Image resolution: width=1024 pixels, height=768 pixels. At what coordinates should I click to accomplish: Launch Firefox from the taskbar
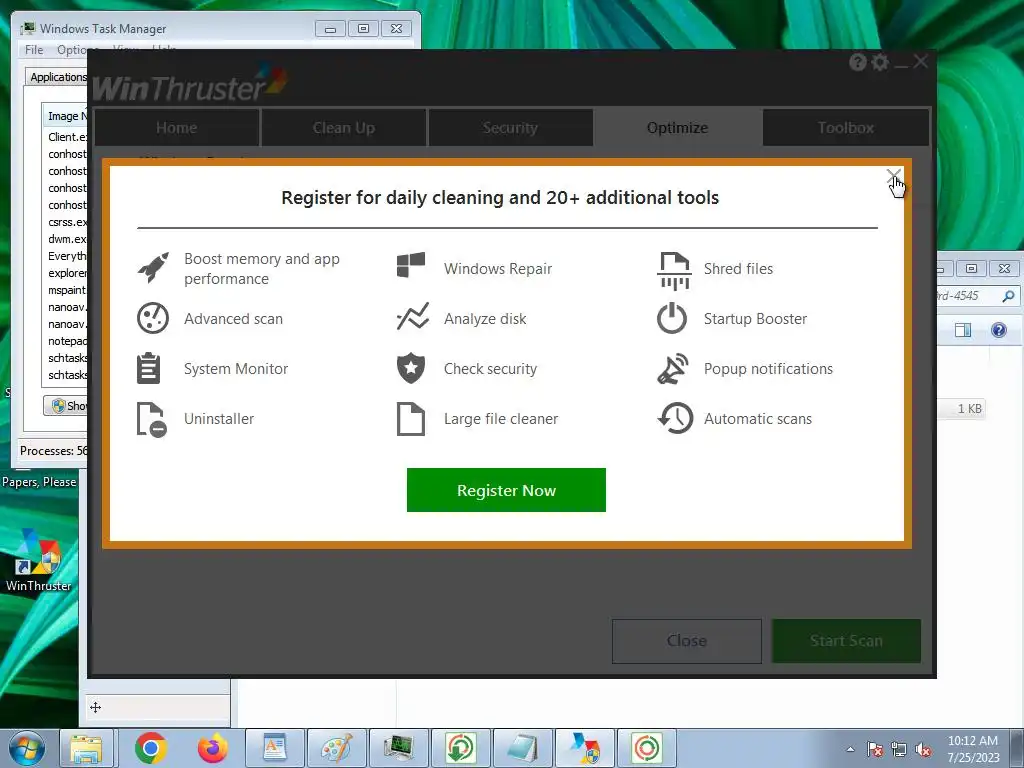click(x=213, y=748)
